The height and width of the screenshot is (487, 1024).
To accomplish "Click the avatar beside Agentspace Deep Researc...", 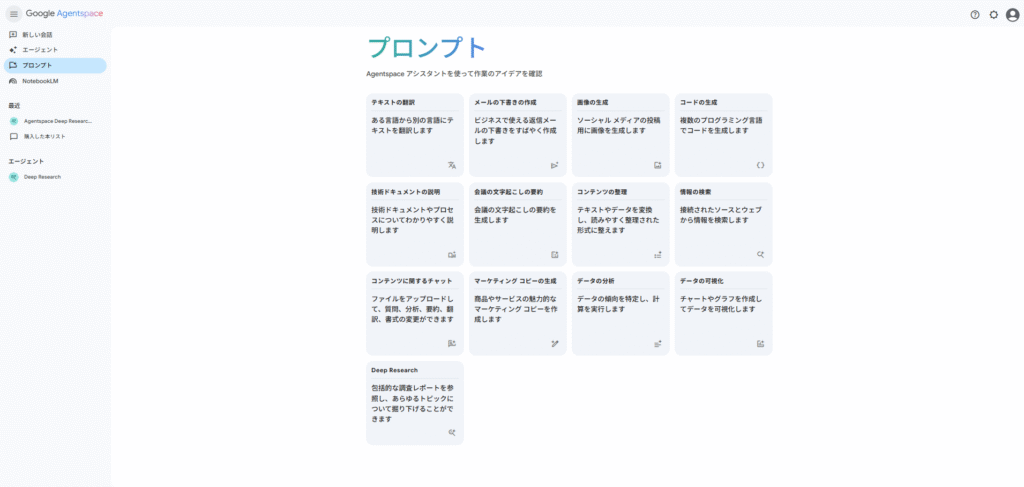I will 13,121.
